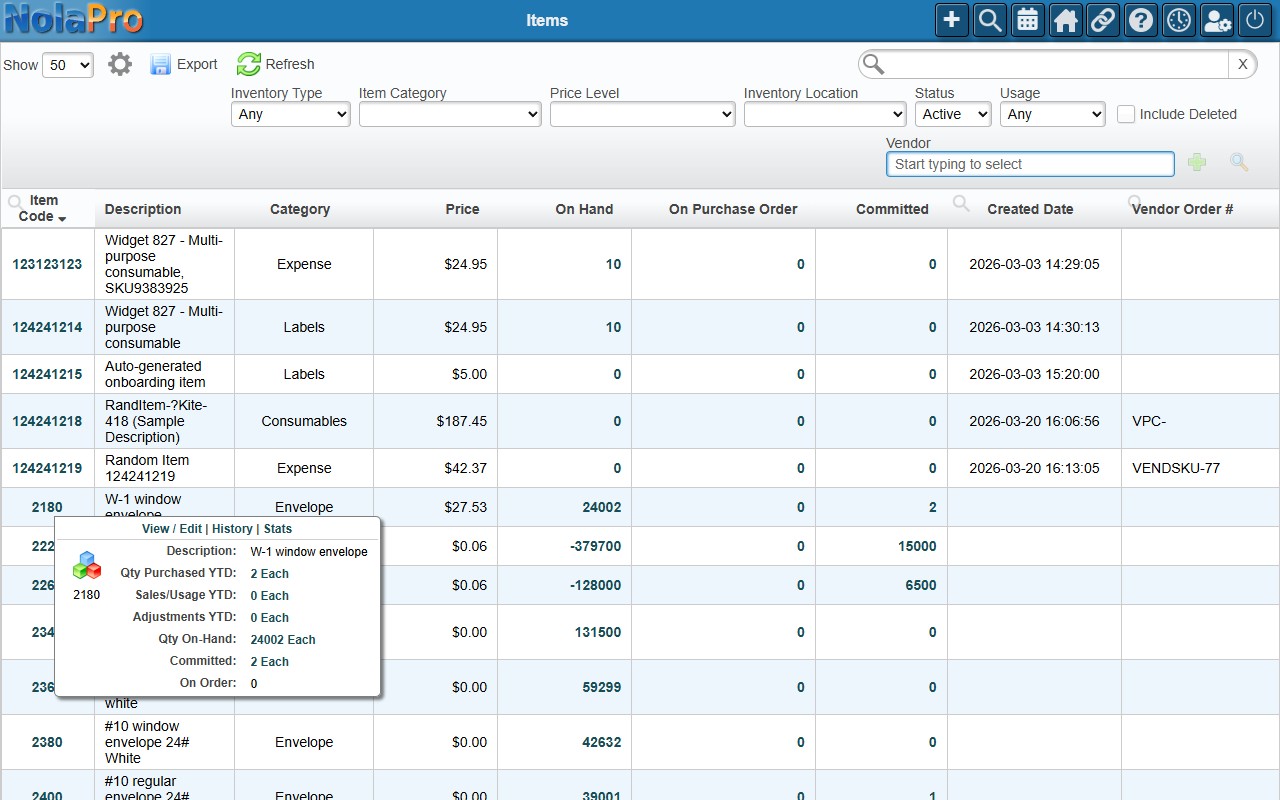Expand the Inventory Type dropdown

(290, 114)
